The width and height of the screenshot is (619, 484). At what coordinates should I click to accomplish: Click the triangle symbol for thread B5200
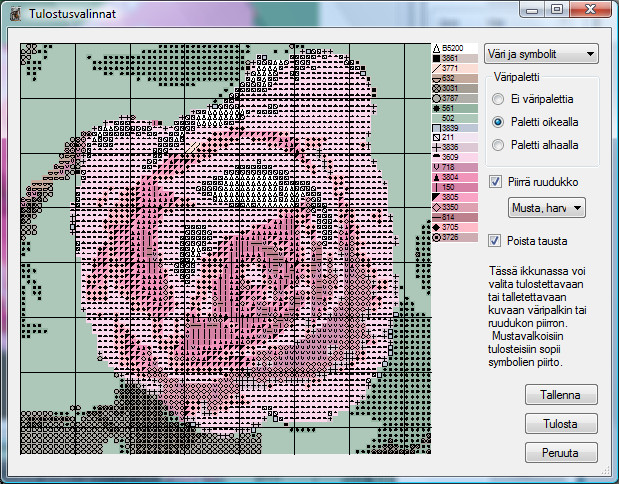point(436,49)
